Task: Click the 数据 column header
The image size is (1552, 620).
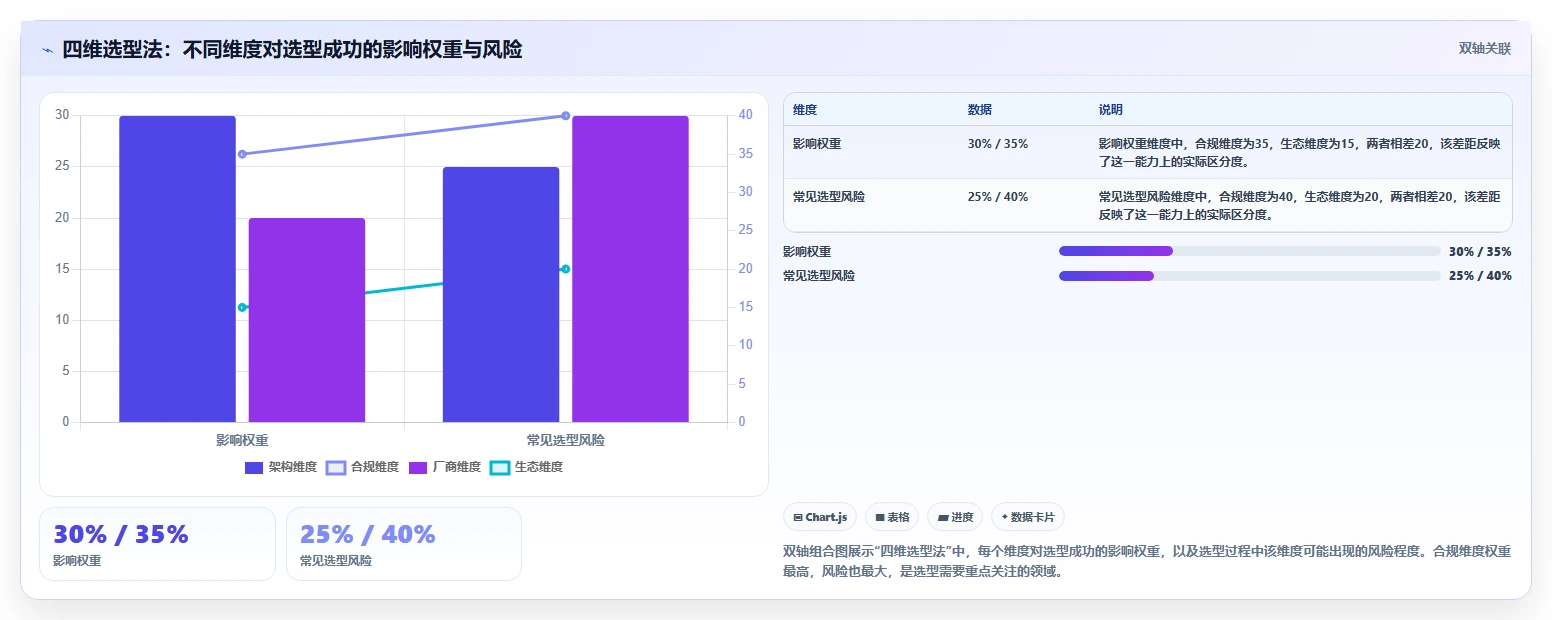Action: (980, 110)
